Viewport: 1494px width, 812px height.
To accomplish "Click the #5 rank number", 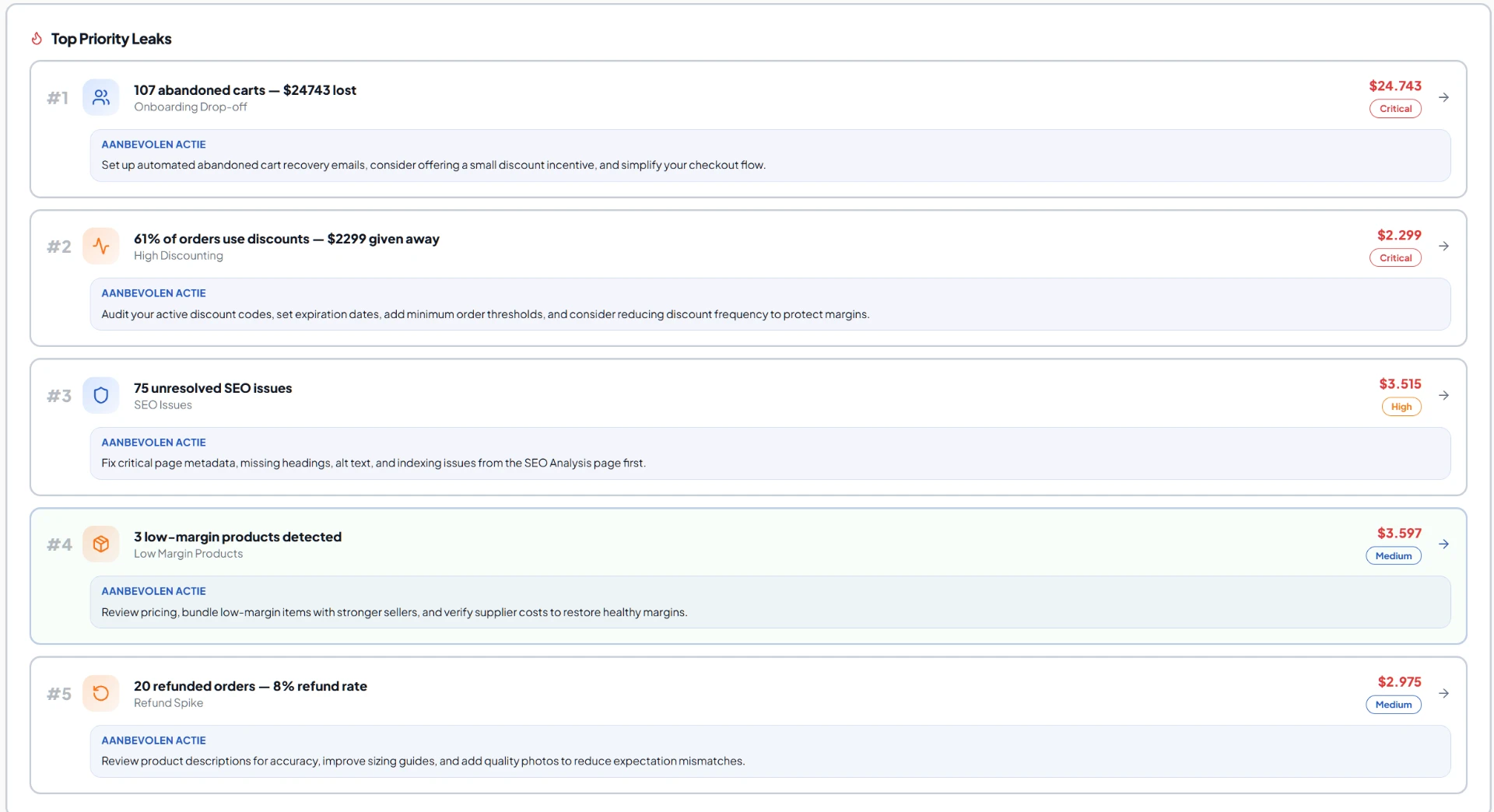I will [59, 693].
